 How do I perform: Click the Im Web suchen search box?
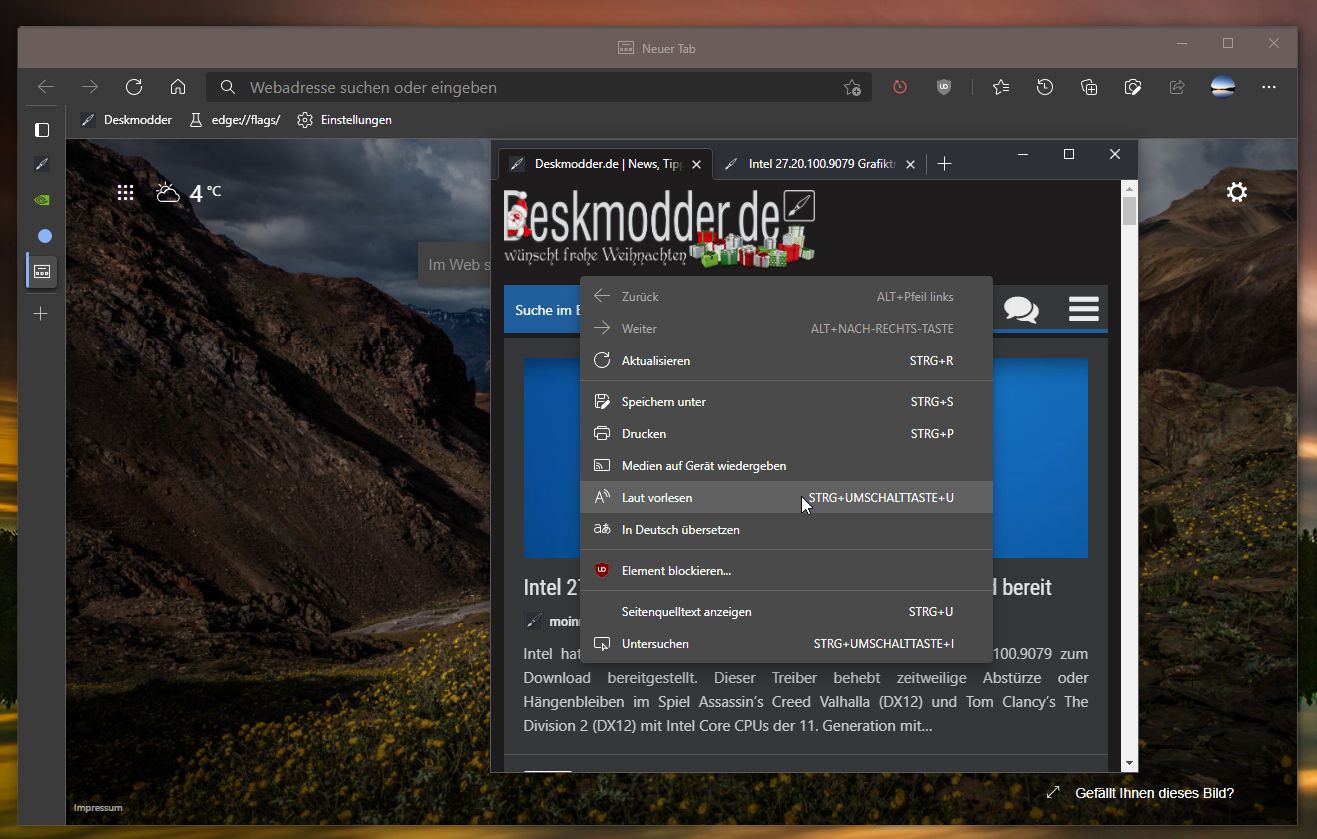click(x=455, y=265)
